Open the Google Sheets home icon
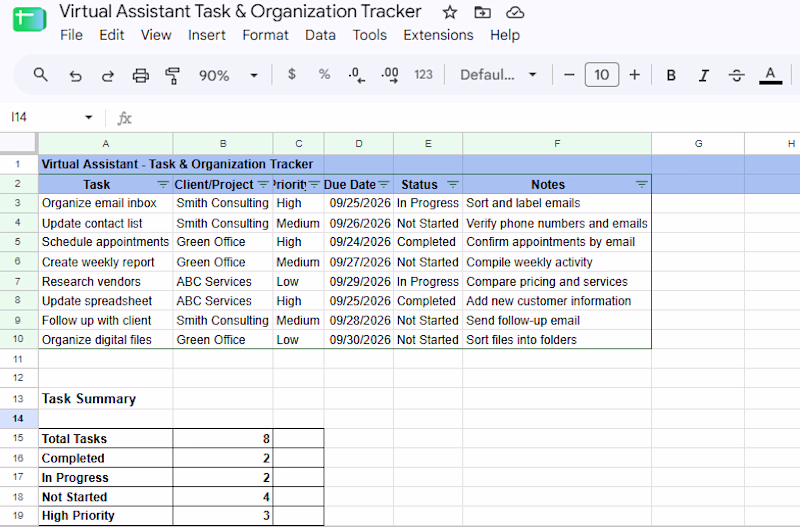 coord(30,19)
